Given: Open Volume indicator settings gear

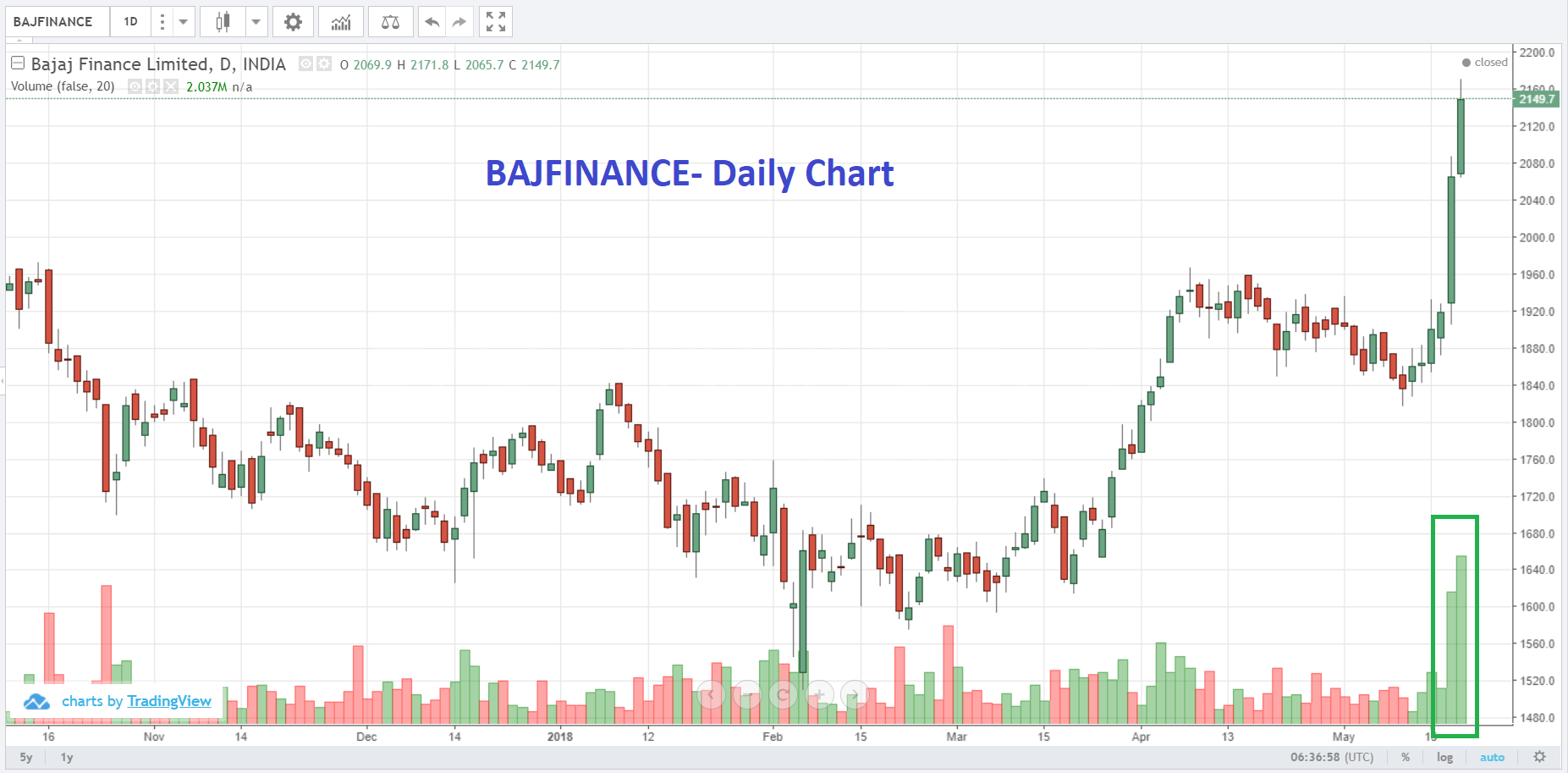Looking at the screenshot, I should 152,86.
